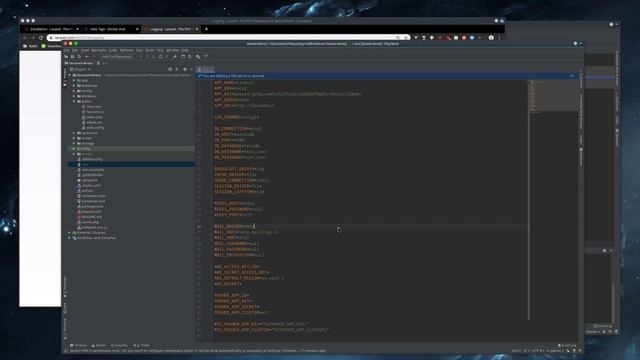Expand the resources folder

point(74,133)
